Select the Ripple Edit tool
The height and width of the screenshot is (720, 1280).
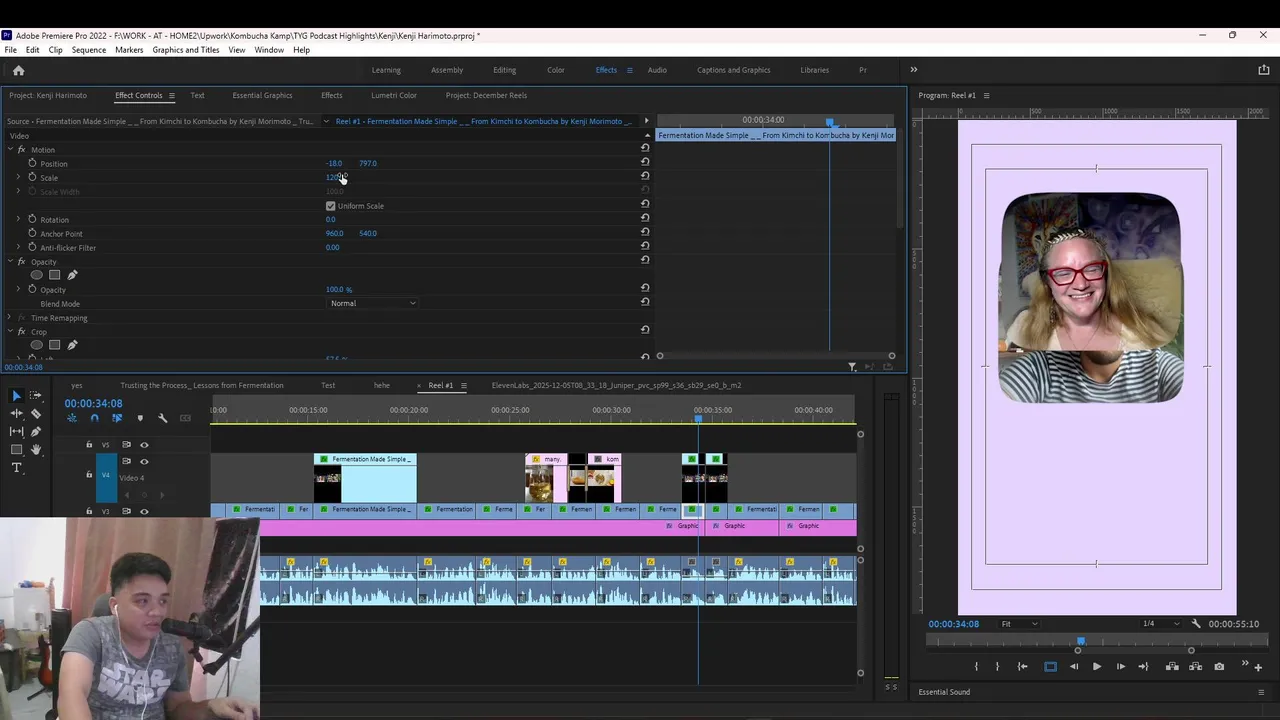16,414
